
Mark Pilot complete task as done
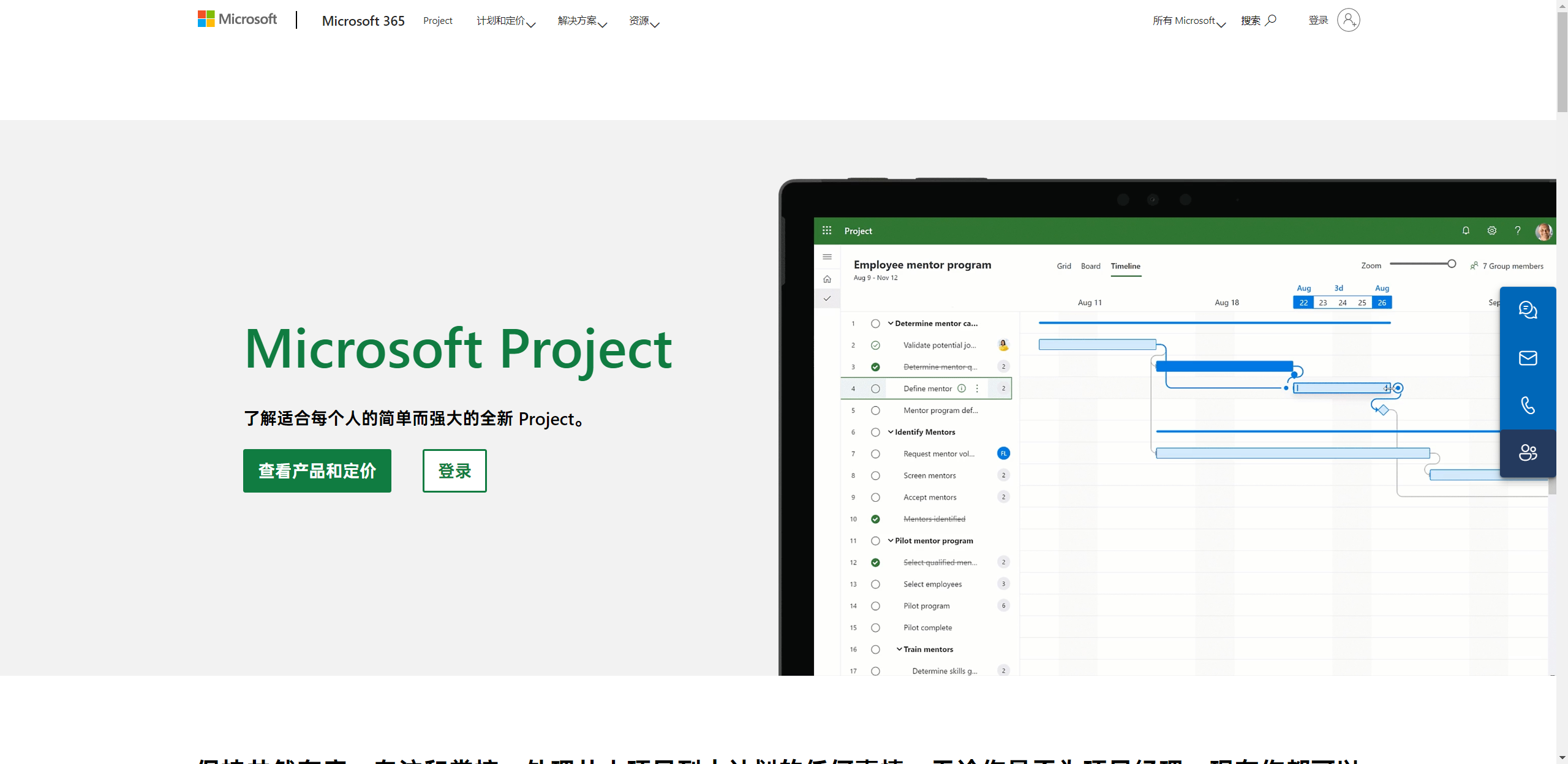[x=875, y=627]
